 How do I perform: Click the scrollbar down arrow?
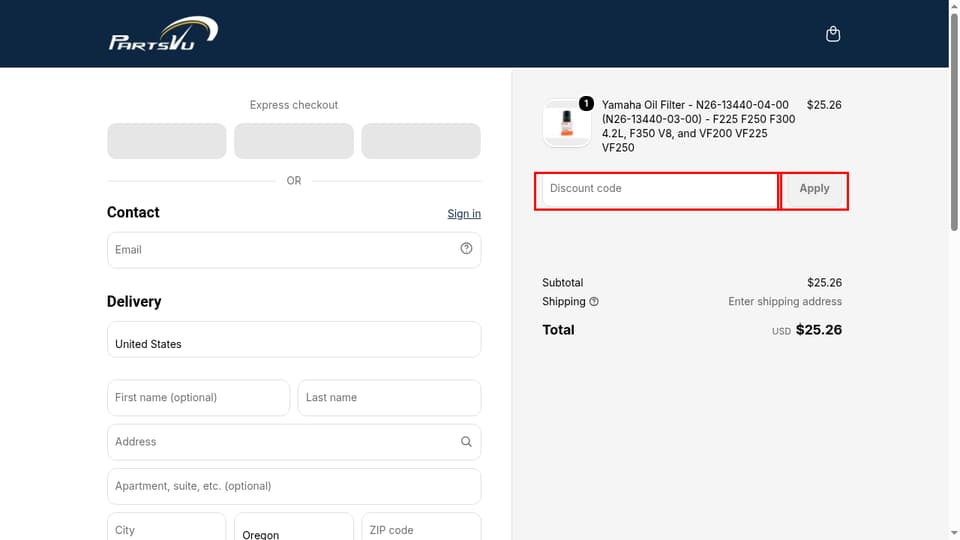pos(954,533)
